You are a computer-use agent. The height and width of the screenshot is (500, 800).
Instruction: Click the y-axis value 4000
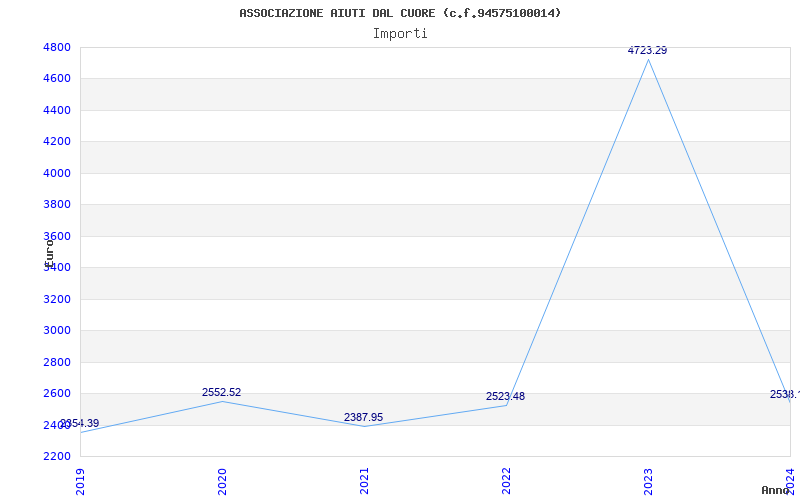56,173
